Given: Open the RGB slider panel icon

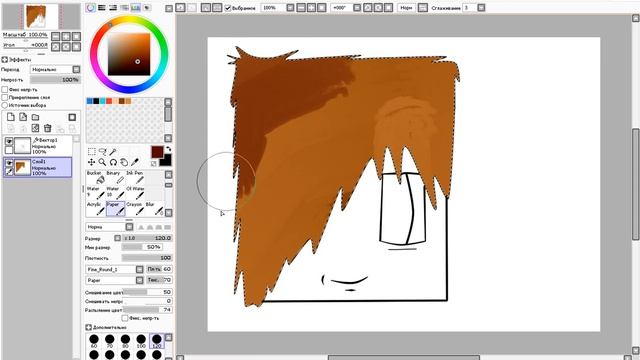Looking at the screenshot, I should tap(102, 7).
